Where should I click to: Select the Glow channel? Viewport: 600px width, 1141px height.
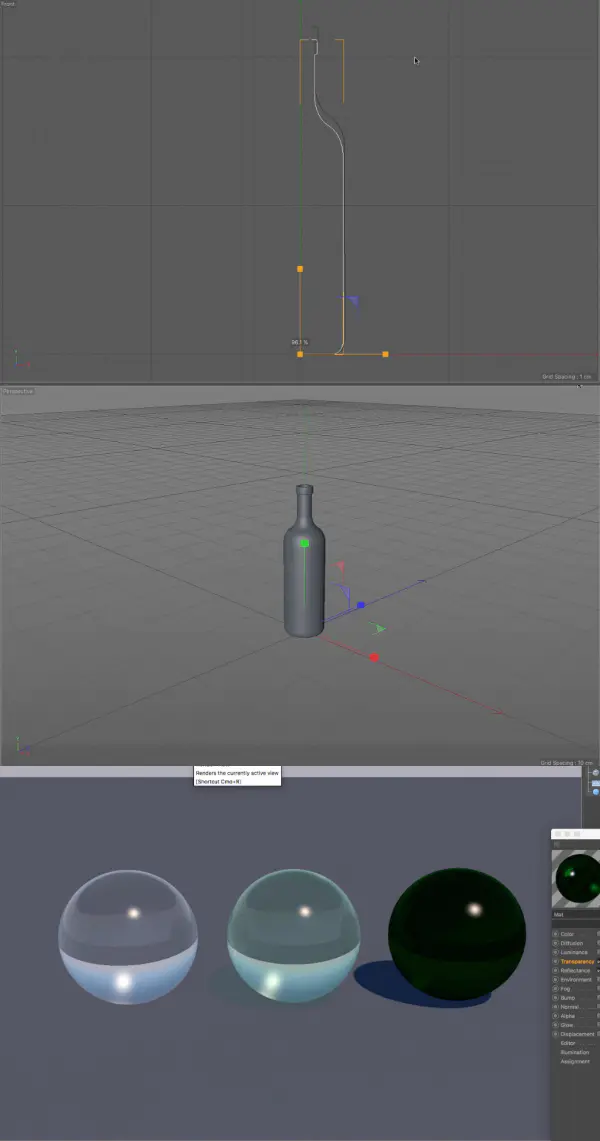[567, 1025]
